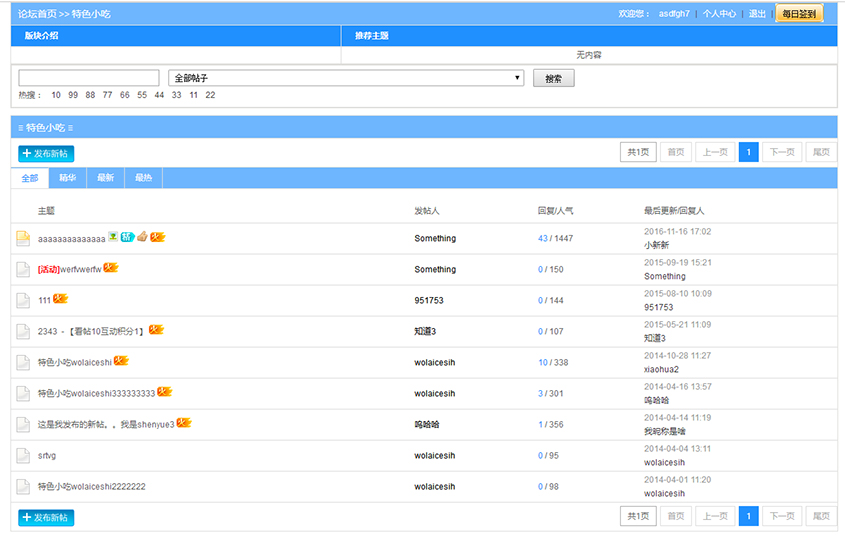This screenshot has height=535, width=845.
Task: Click poster name 951753 in 发帖人 column
Action: pyautogui.click(x=429, y=301)
